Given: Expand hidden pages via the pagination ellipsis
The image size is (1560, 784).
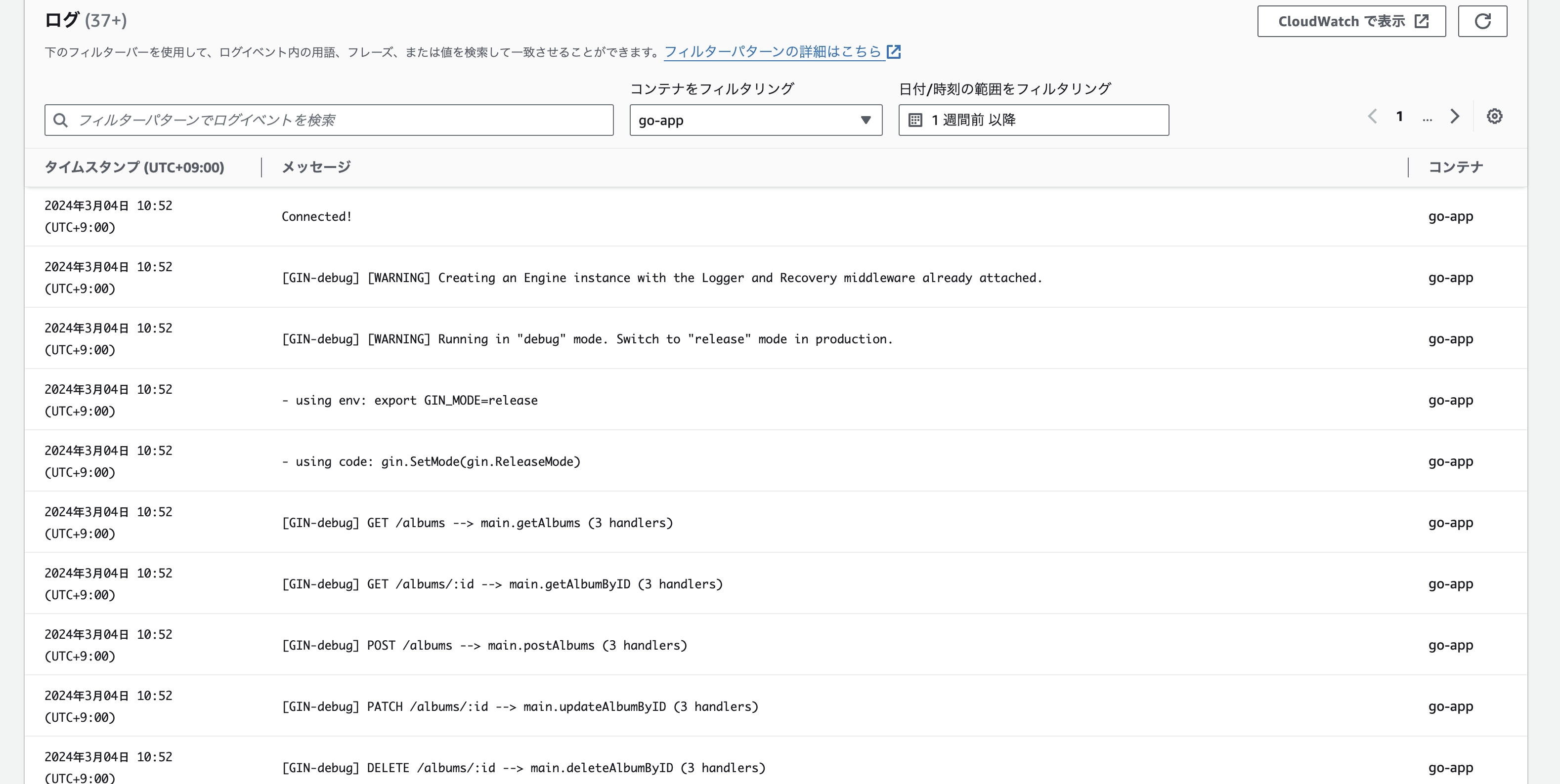Looking at the screenshot, I should 1428,119.
